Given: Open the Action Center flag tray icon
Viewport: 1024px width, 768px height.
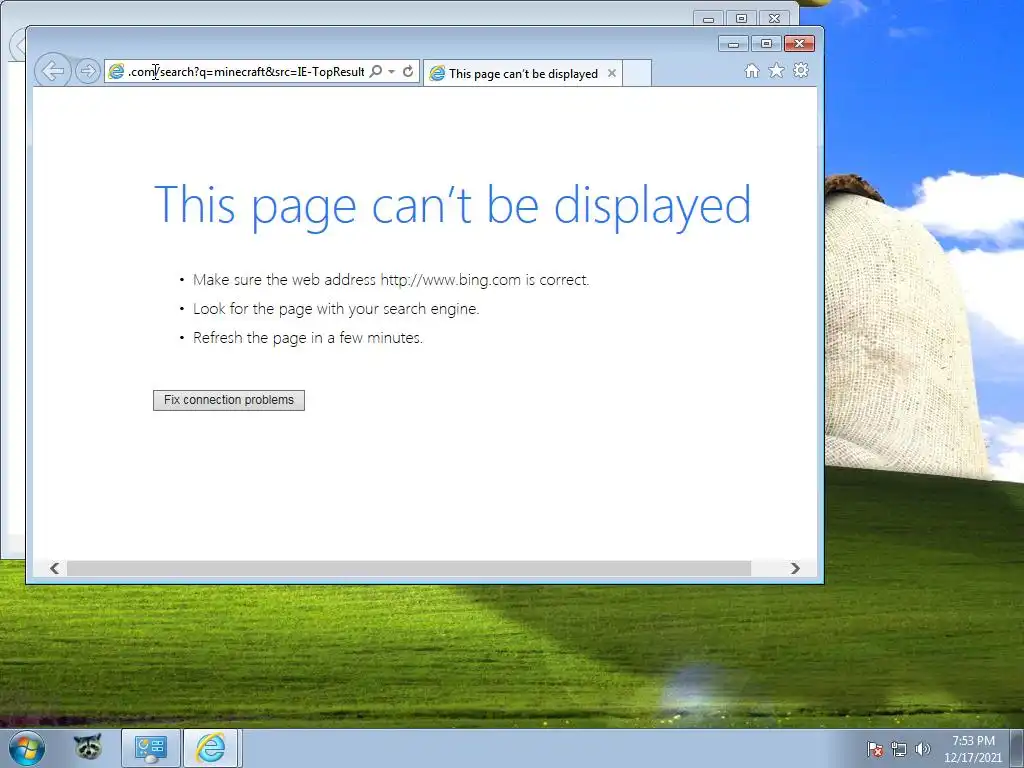Looking at the screenshot, I should pos(875,749).
